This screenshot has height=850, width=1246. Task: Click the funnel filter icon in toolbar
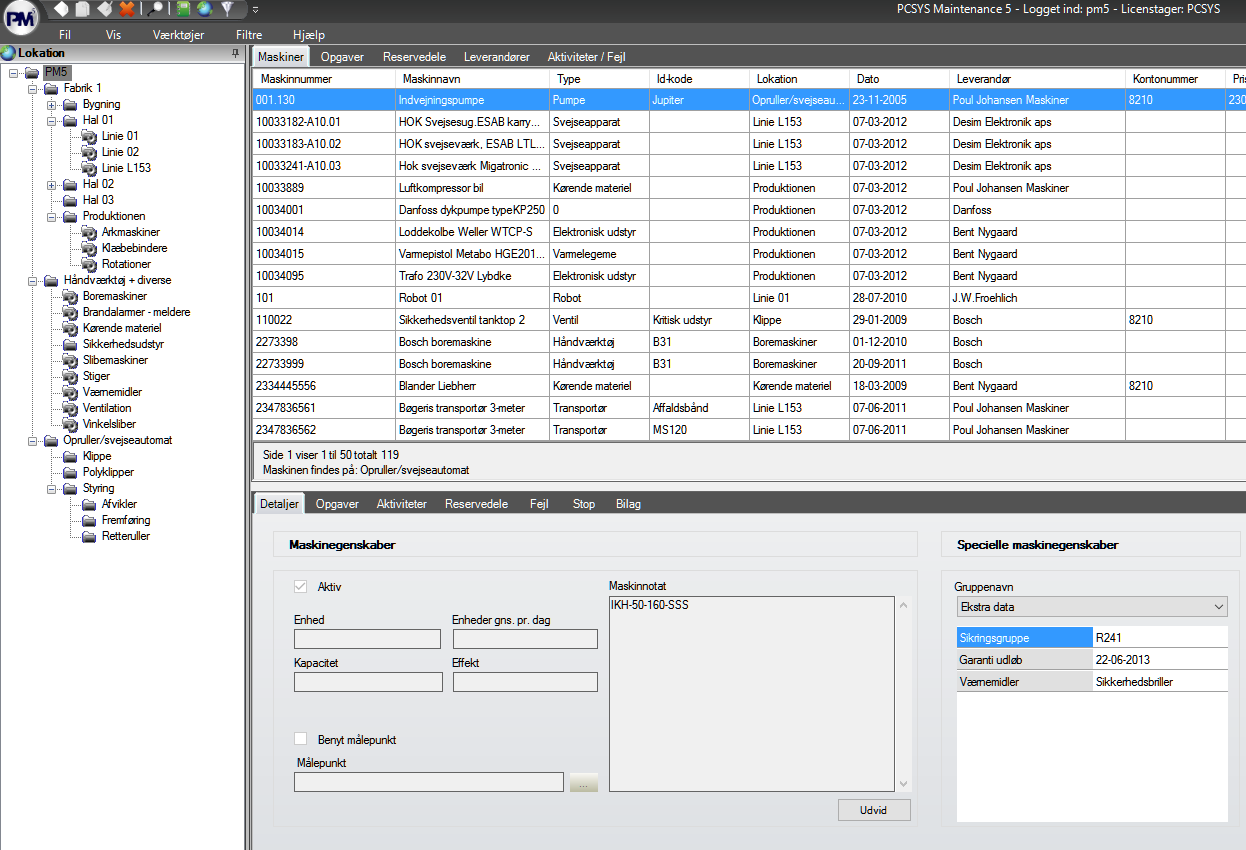(x=228, y=9)
